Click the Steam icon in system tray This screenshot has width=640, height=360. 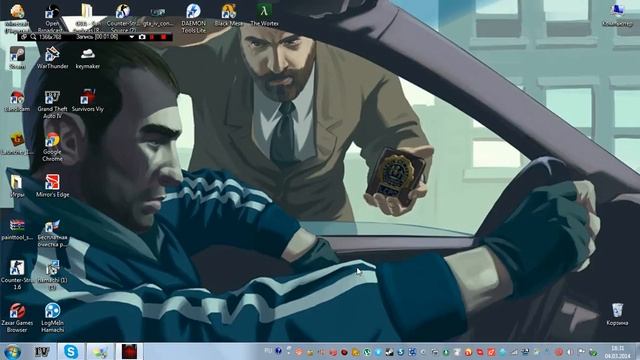pos(389,352)
